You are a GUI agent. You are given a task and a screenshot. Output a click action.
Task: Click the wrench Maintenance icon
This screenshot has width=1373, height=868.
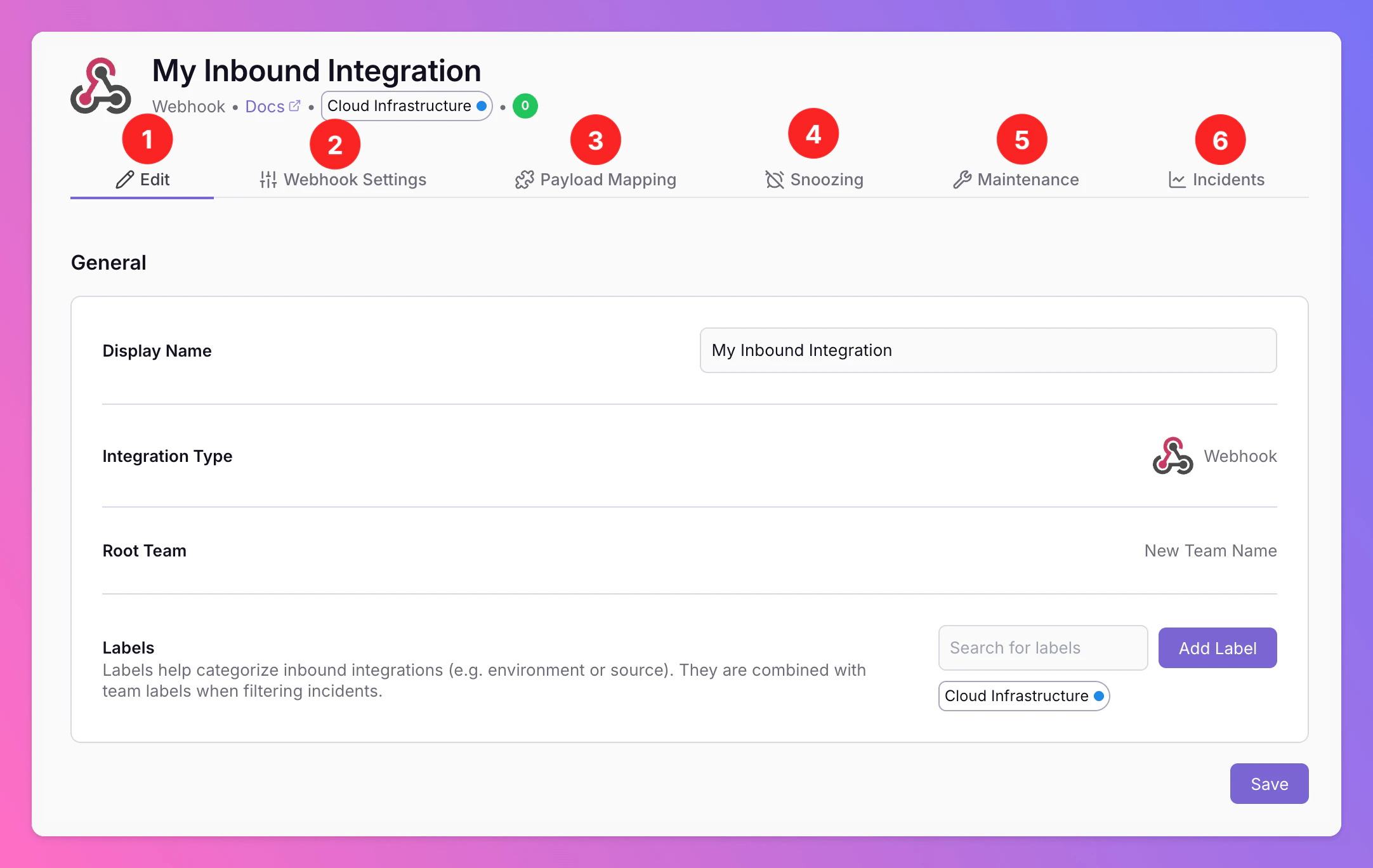(x=962, y=180)
